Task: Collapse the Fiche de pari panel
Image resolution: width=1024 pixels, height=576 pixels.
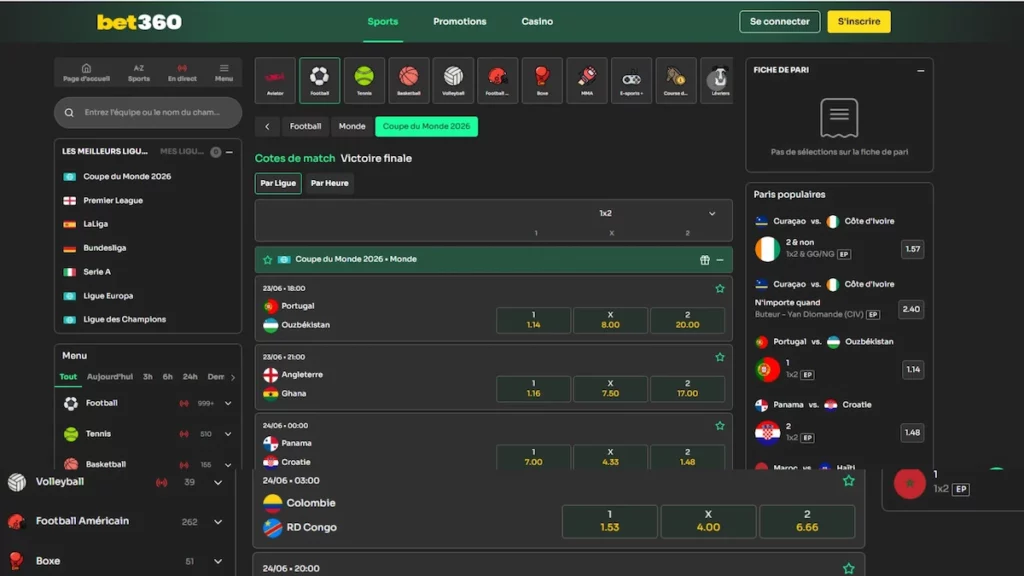Action: [920, 71]
